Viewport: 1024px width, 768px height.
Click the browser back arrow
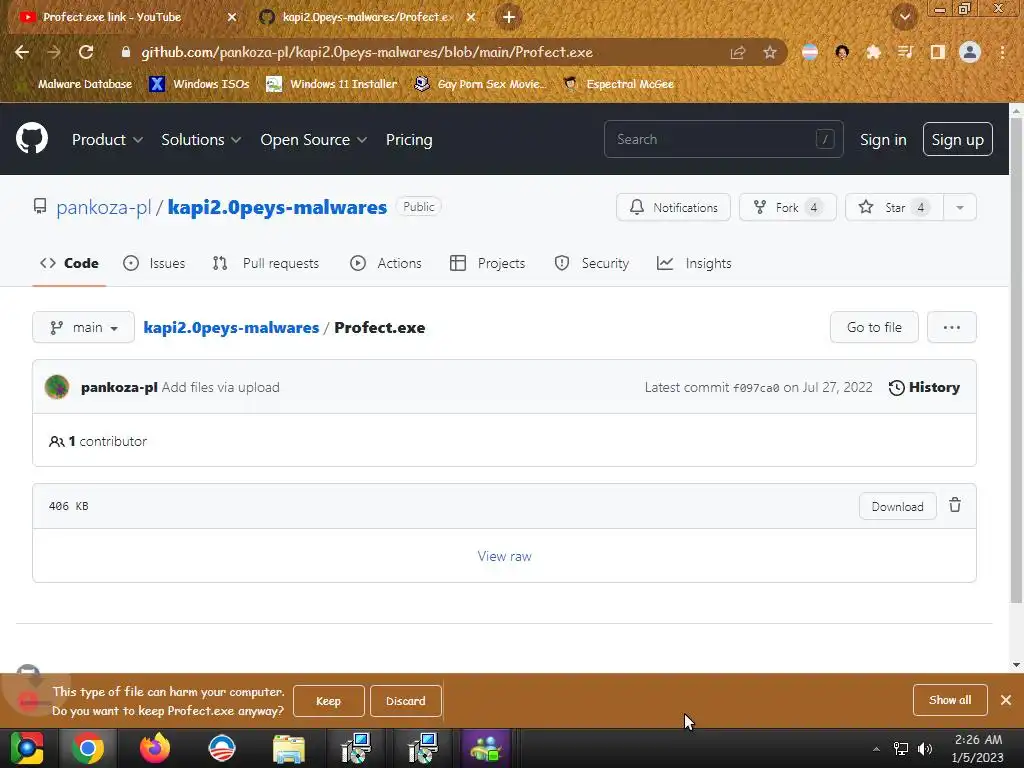[x=22, y=52]
